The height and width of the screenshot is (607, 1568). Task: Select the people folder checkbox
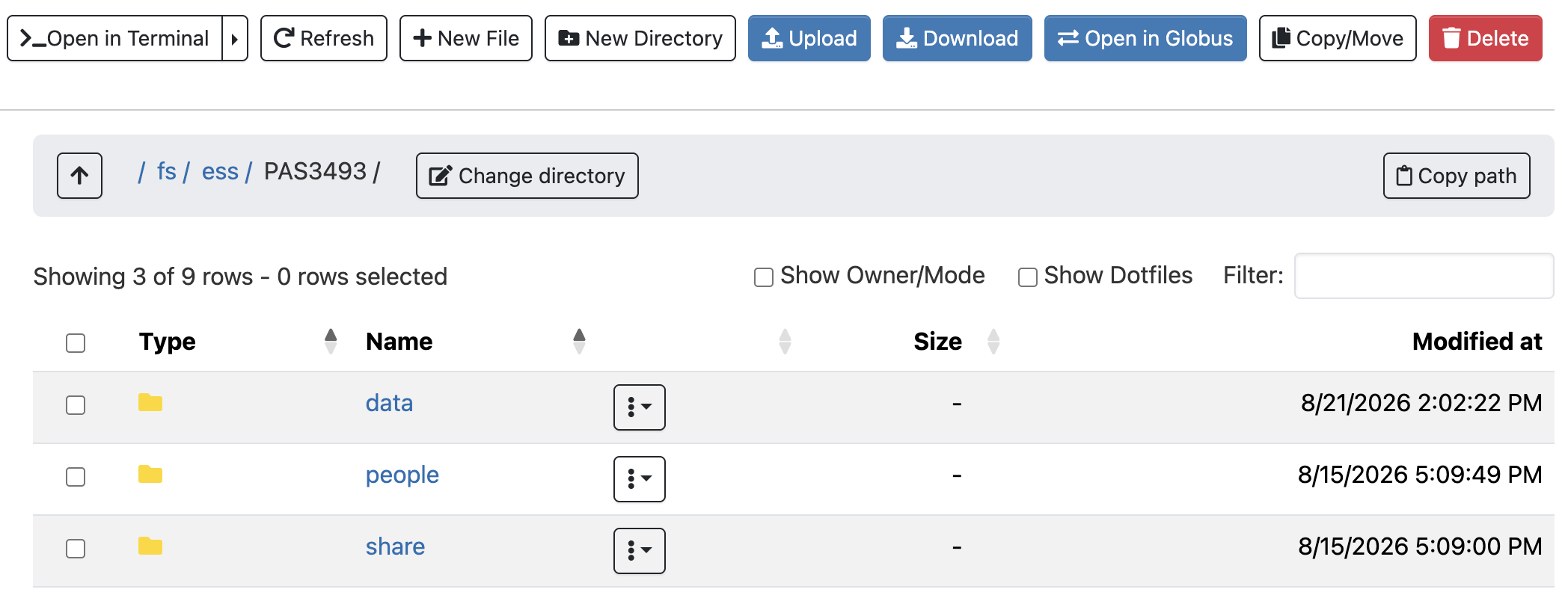(76, 477)
